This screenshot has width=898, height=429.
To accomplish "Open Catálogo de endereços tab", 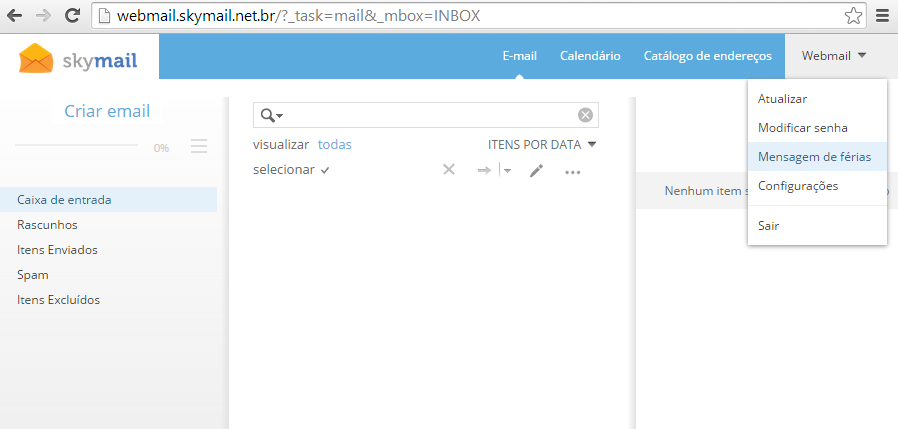I will [708, 56].
